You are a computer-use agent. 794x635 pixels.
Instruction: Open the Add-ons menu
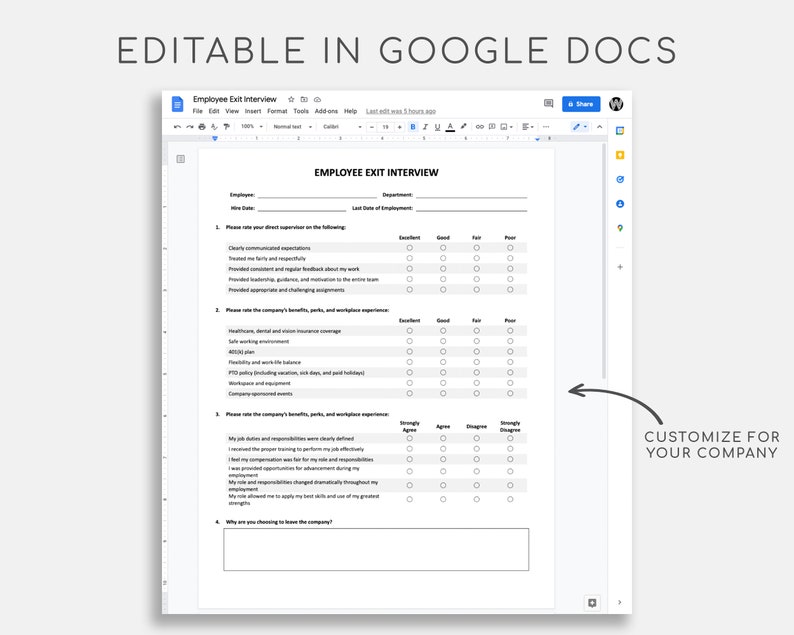[326, 111]
